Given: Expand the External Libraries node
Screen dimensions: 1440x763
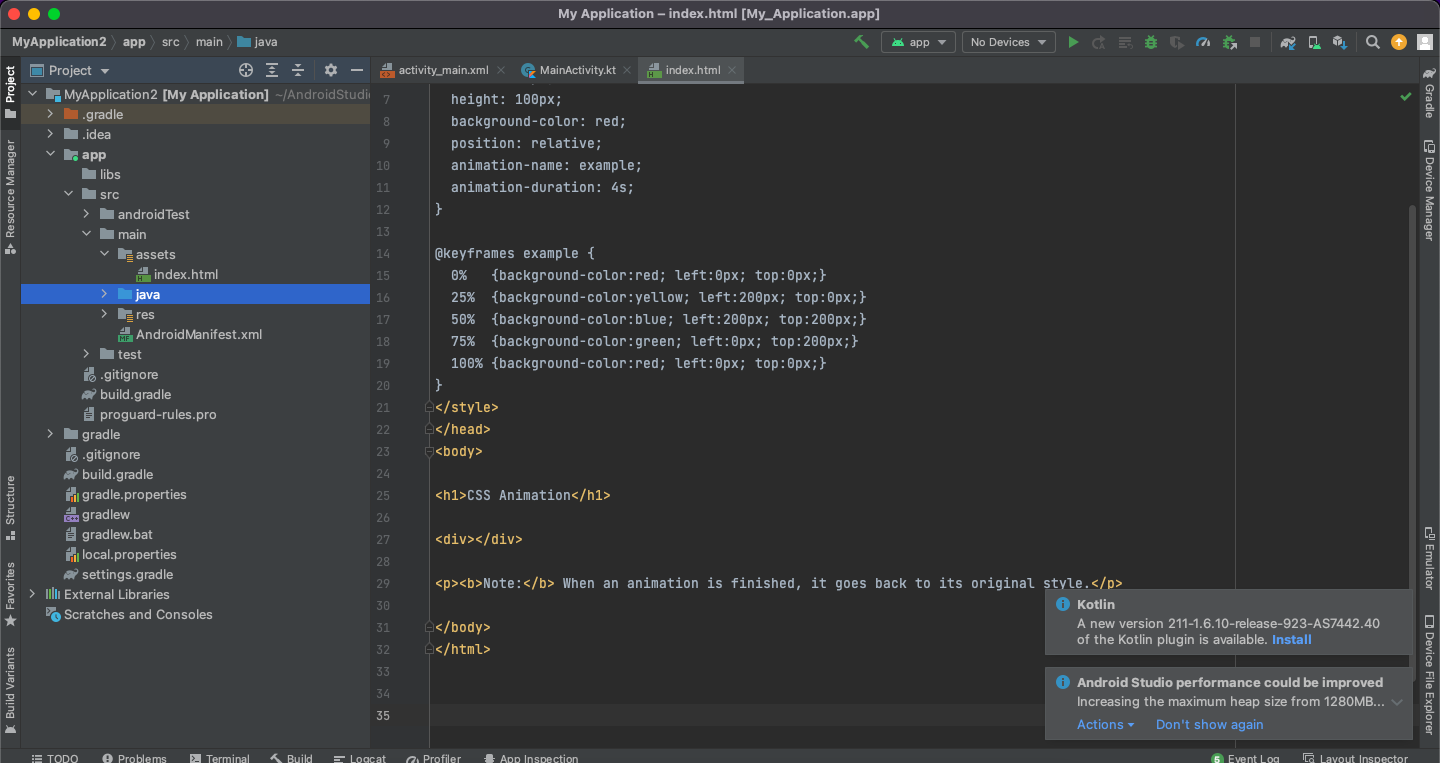Looking at the screenshot, I should point(32,594).
